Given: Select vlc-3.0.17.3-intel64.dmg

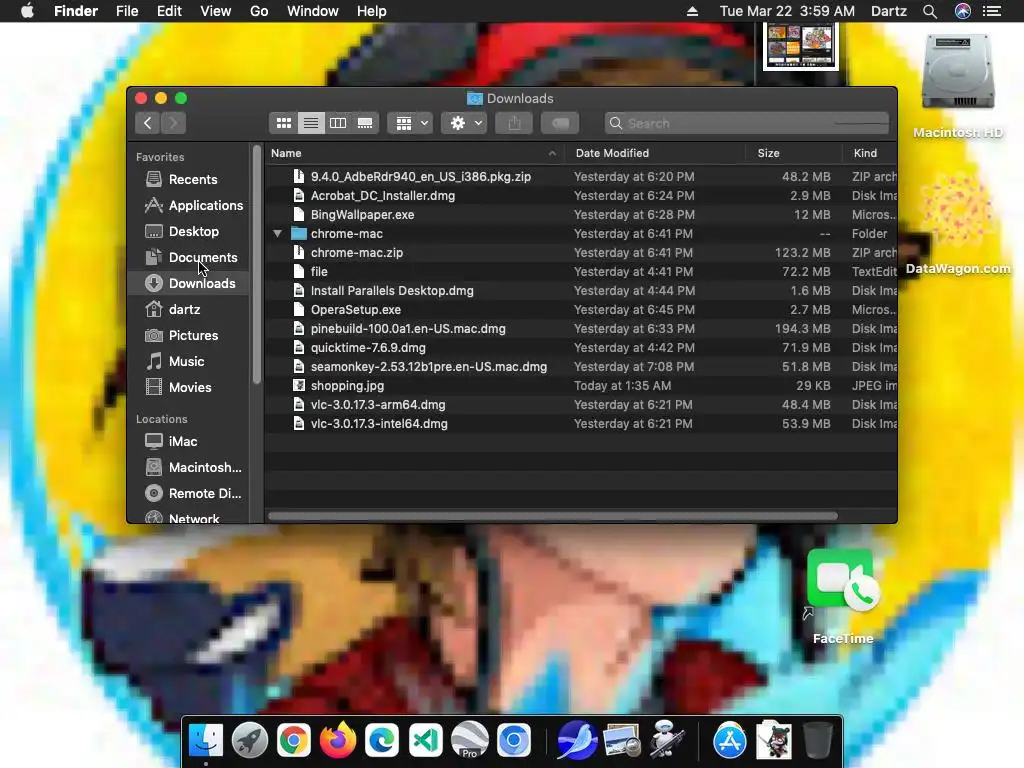Looking at the screenshot, I should pyautogui.click(x=581, y=423).
